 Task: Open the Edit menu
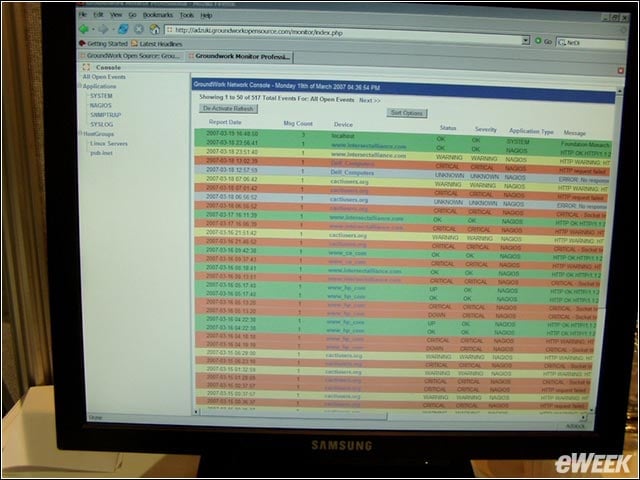98,14
